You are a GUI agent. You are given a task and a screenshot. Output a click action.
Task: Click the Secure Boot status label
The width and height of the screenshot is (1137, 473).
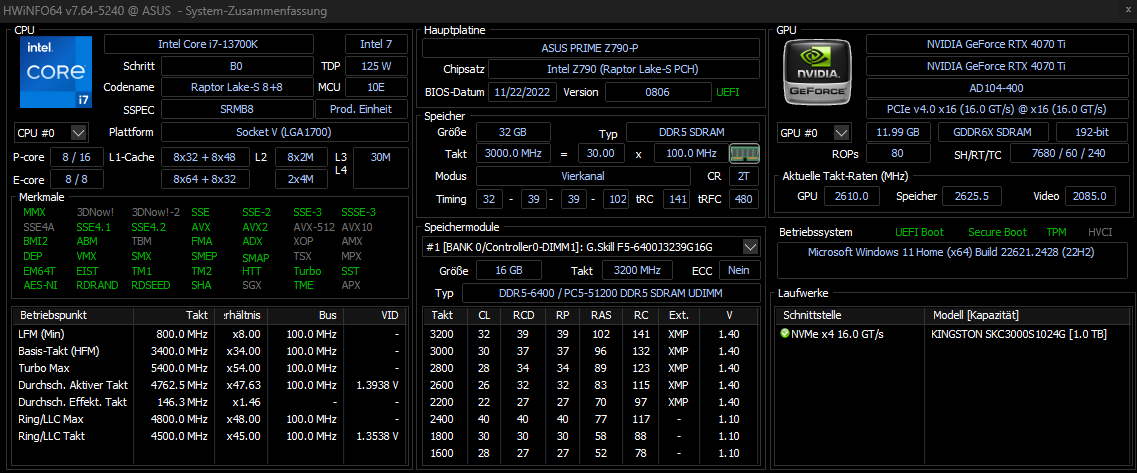[997, 232]
